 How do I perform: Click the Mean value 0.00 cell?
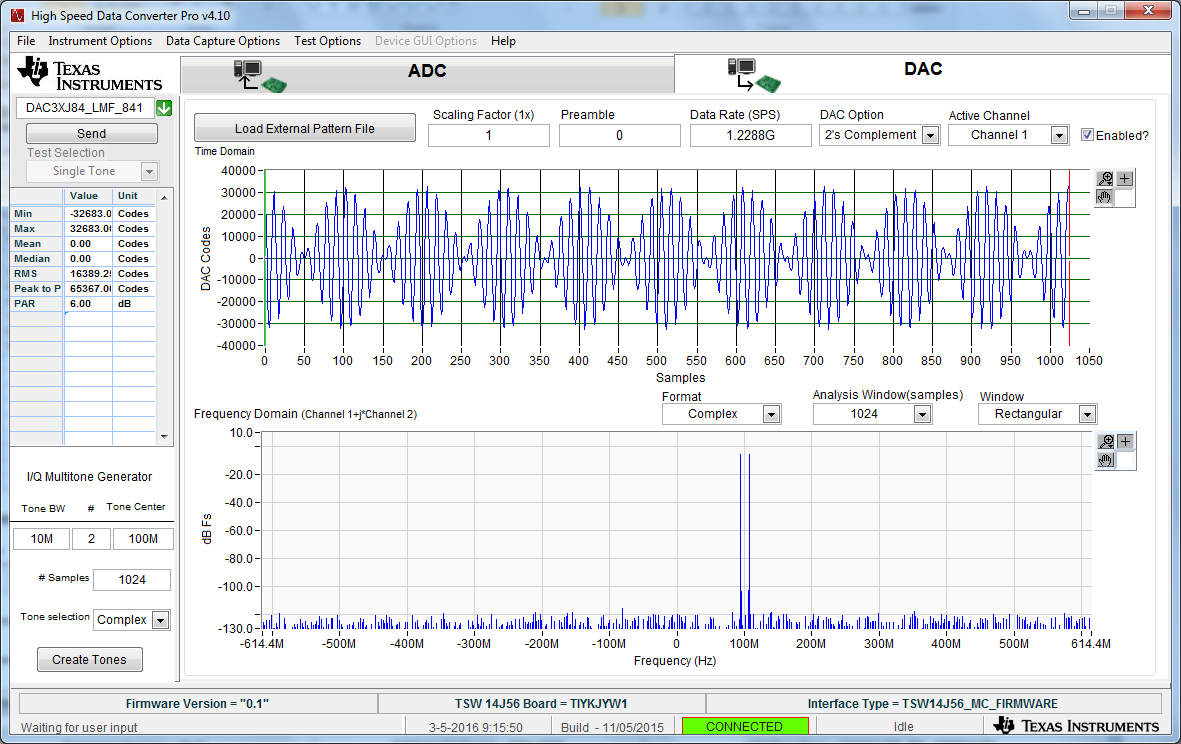(88, 244)
